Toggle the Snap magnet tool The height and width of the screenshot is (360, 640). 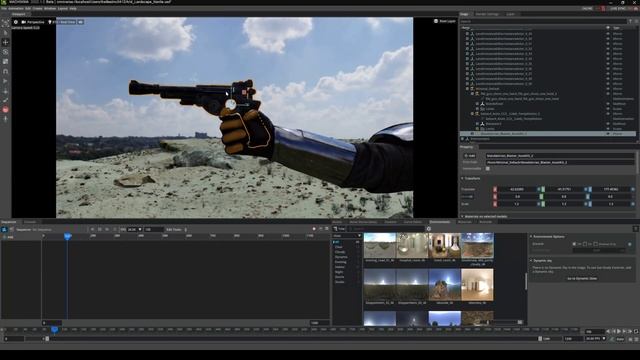click(x=5, y=71)
